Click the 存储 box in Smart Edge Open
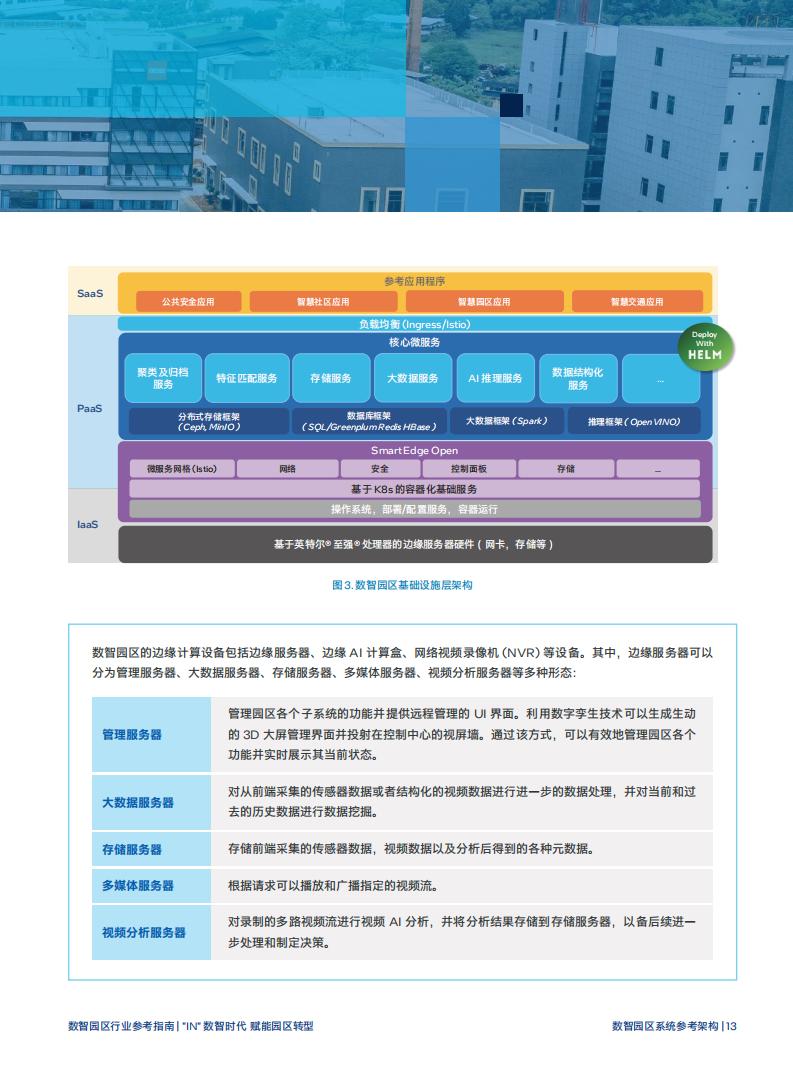Image resolution: width=793 pixels, height=1077 pixels. pos(566,468)
